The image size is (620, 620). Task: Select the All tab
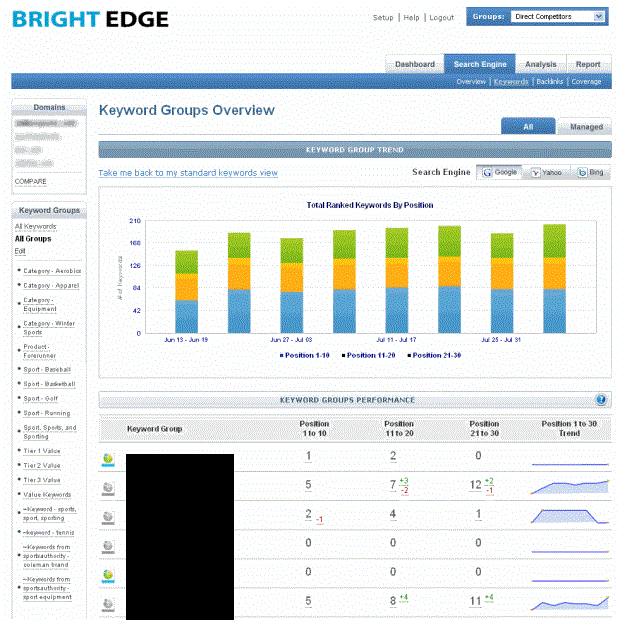[528, 127]
